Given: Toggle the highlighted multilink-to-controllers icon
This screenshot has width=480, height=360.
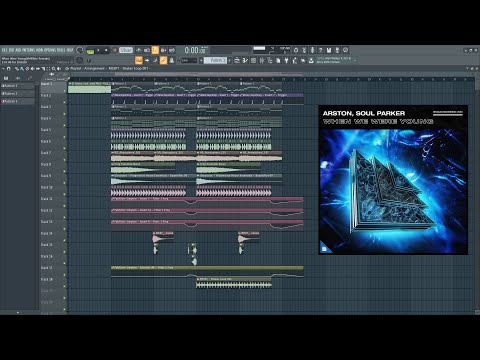Looking at the screenshot, I should coord(163,60).
